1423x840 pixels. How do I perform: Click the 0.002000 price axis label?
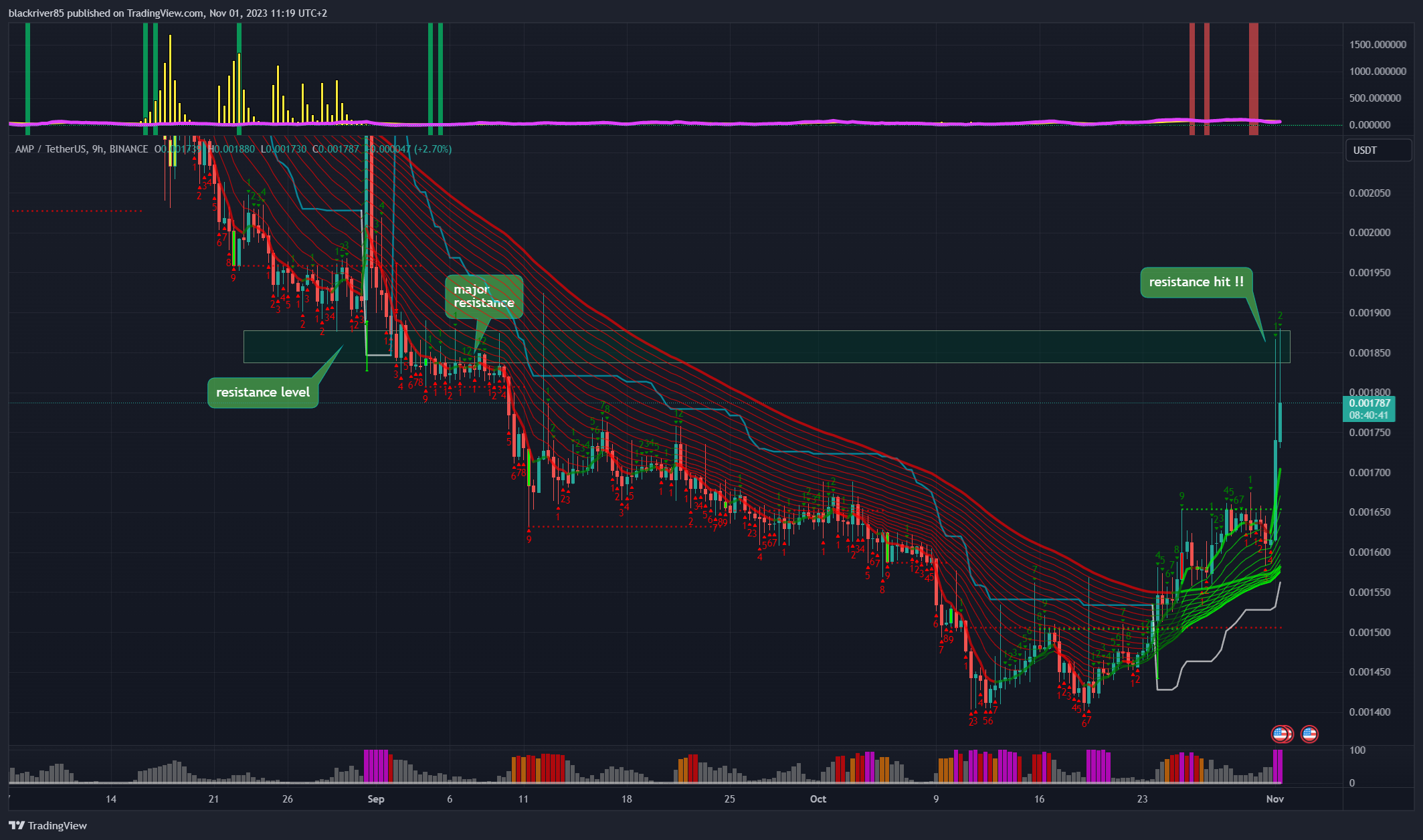coord(1369,233)
